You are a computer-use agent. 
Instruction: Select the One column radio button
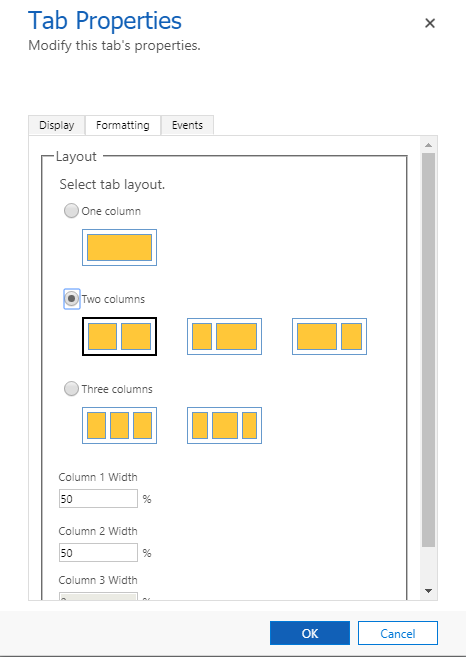point(71,211)
